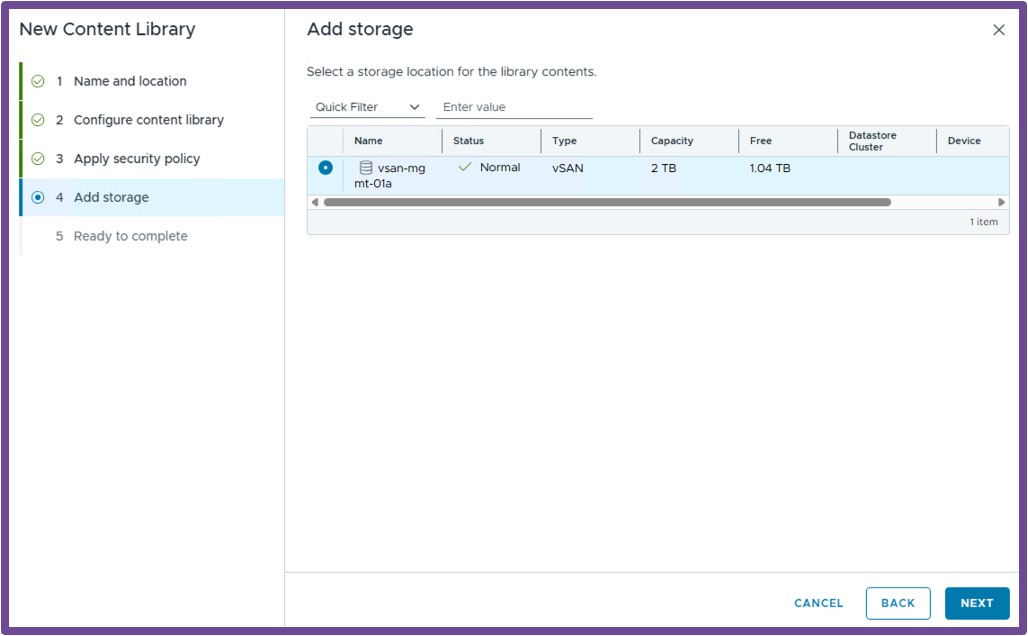Click the scroll-left arrow on the table scrollbar
Viewport: 1028px width, 636px height.
click(x=315, y=202)
